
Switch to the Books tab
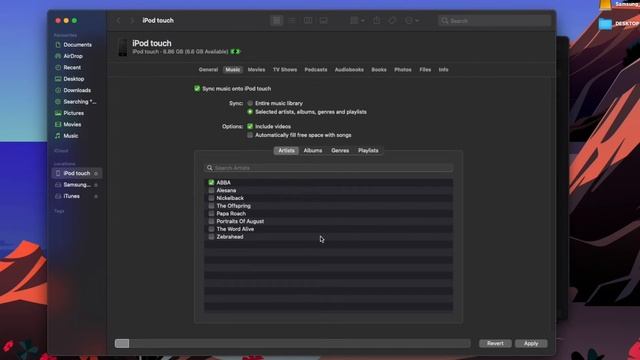[379, 70]
